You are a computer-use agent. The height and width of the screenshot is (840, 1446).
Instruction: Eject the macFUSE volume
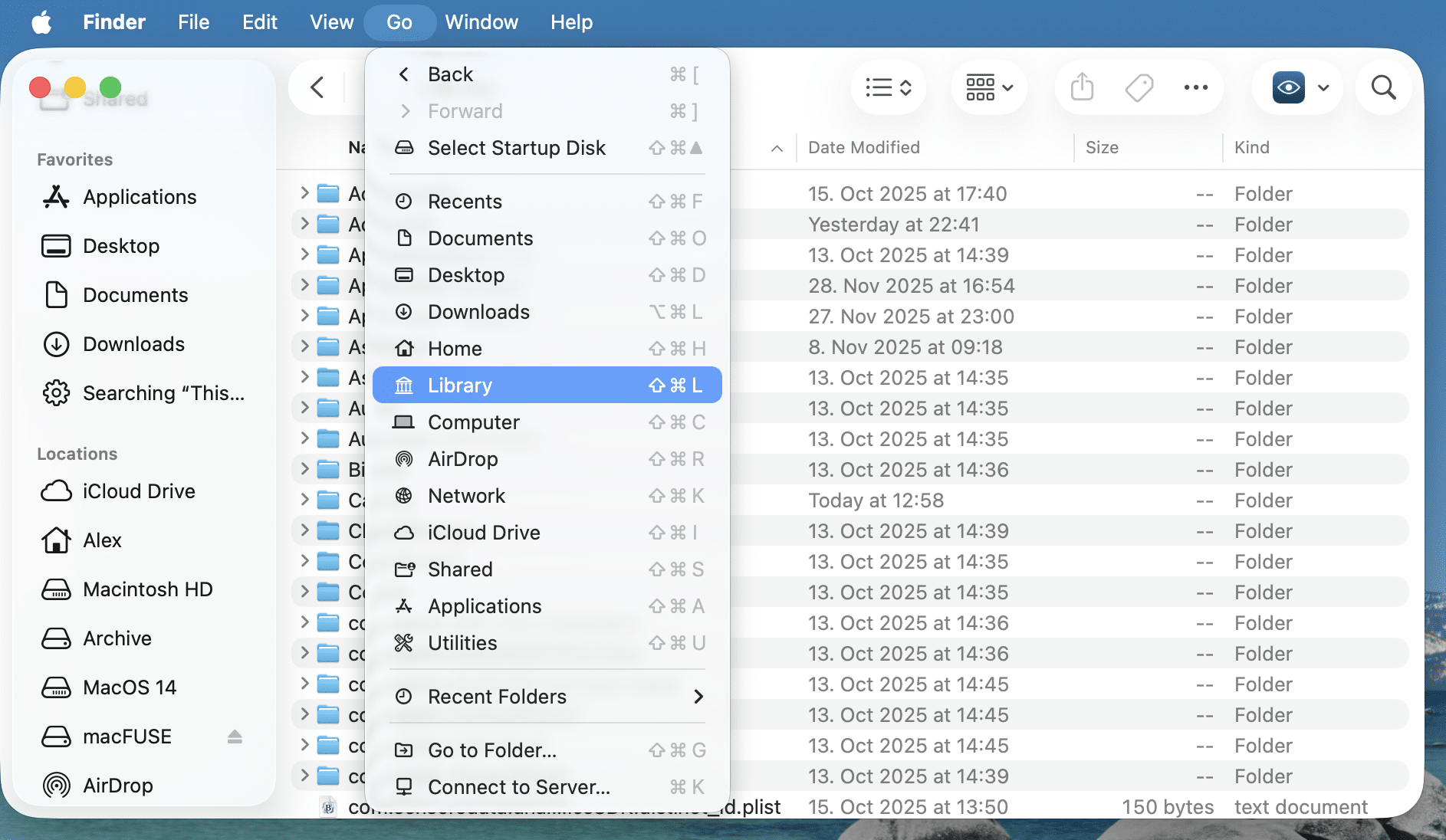click(235, 737)
